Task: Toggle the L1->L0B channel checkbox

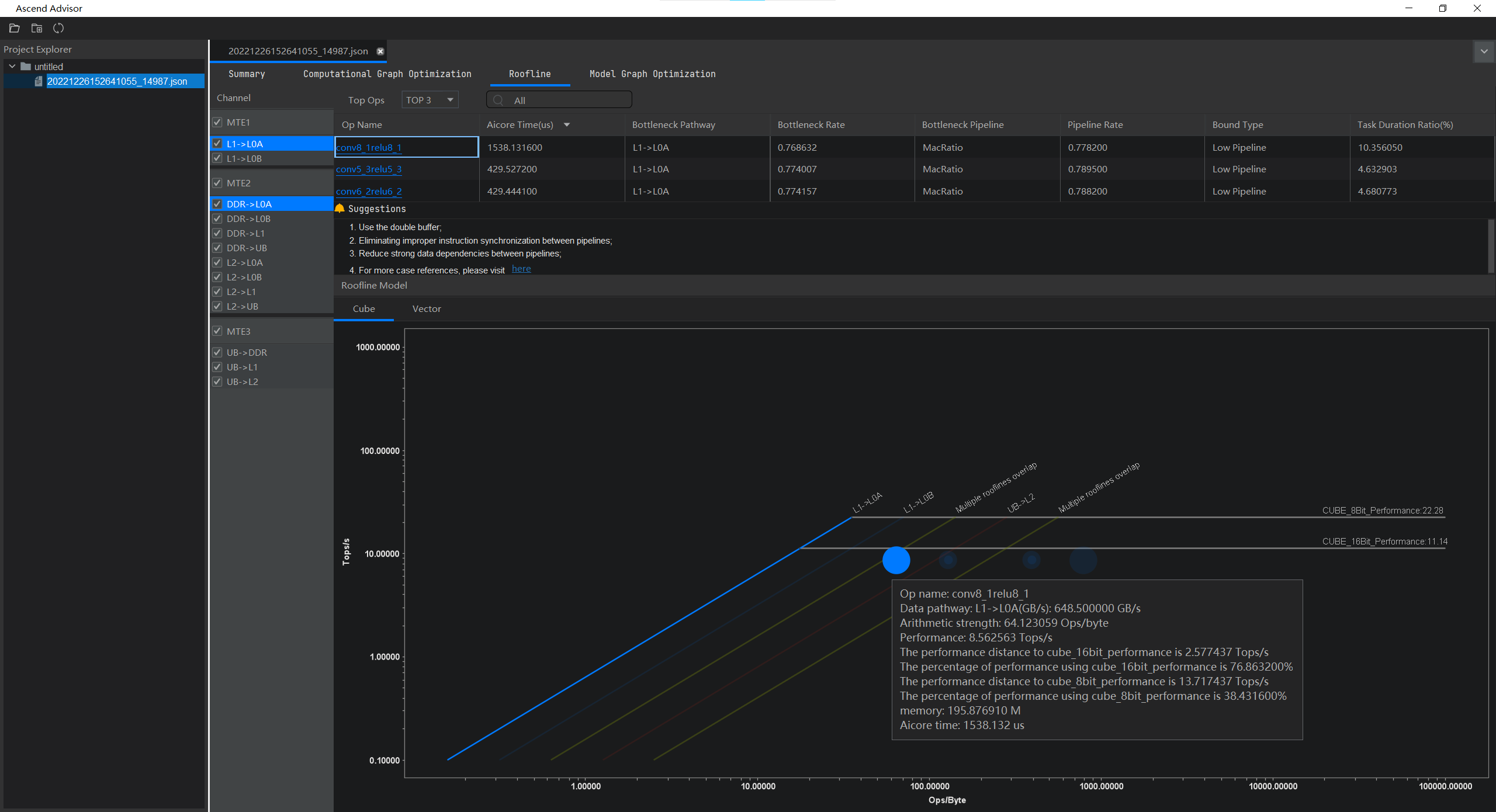Action: [x=217, y=158]
